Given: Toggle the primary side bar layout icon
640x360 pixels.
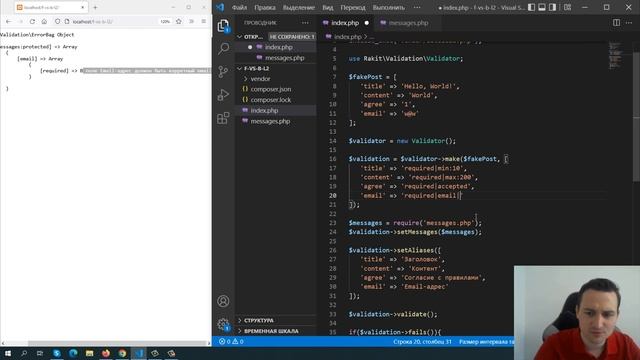Looking at the screenshot, I should click(x=531, y=7).
